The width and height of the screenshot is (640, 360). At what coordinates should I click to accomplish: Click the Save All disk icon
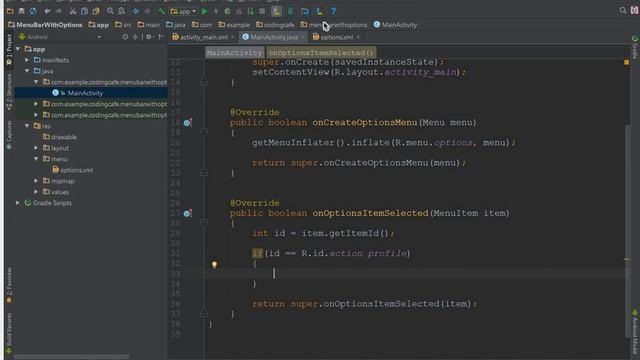pos(21,11)
